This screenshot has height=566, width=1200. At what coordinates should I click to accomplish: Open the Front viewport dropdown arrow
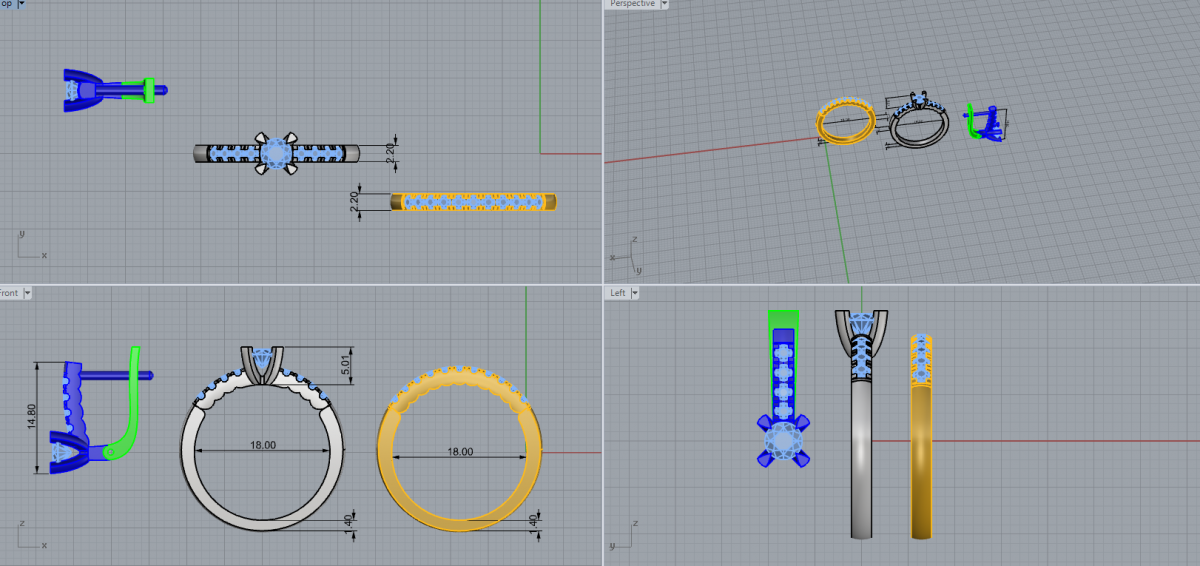tap(28, 293)
